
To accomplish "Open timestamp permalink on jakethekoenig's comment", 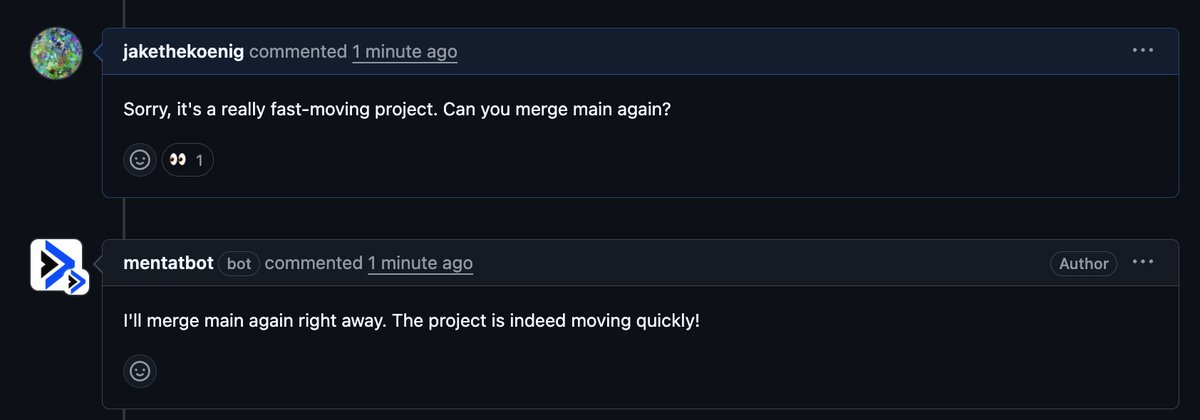I will (x=405, y=51).
